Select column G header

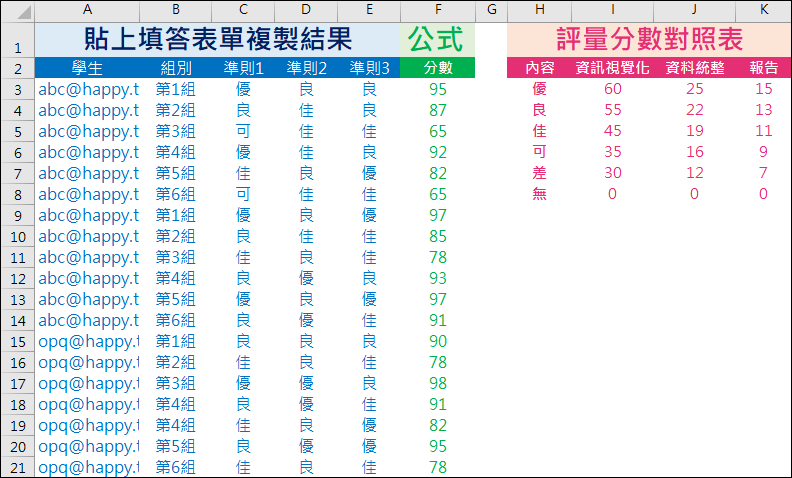tap(491, 10)
